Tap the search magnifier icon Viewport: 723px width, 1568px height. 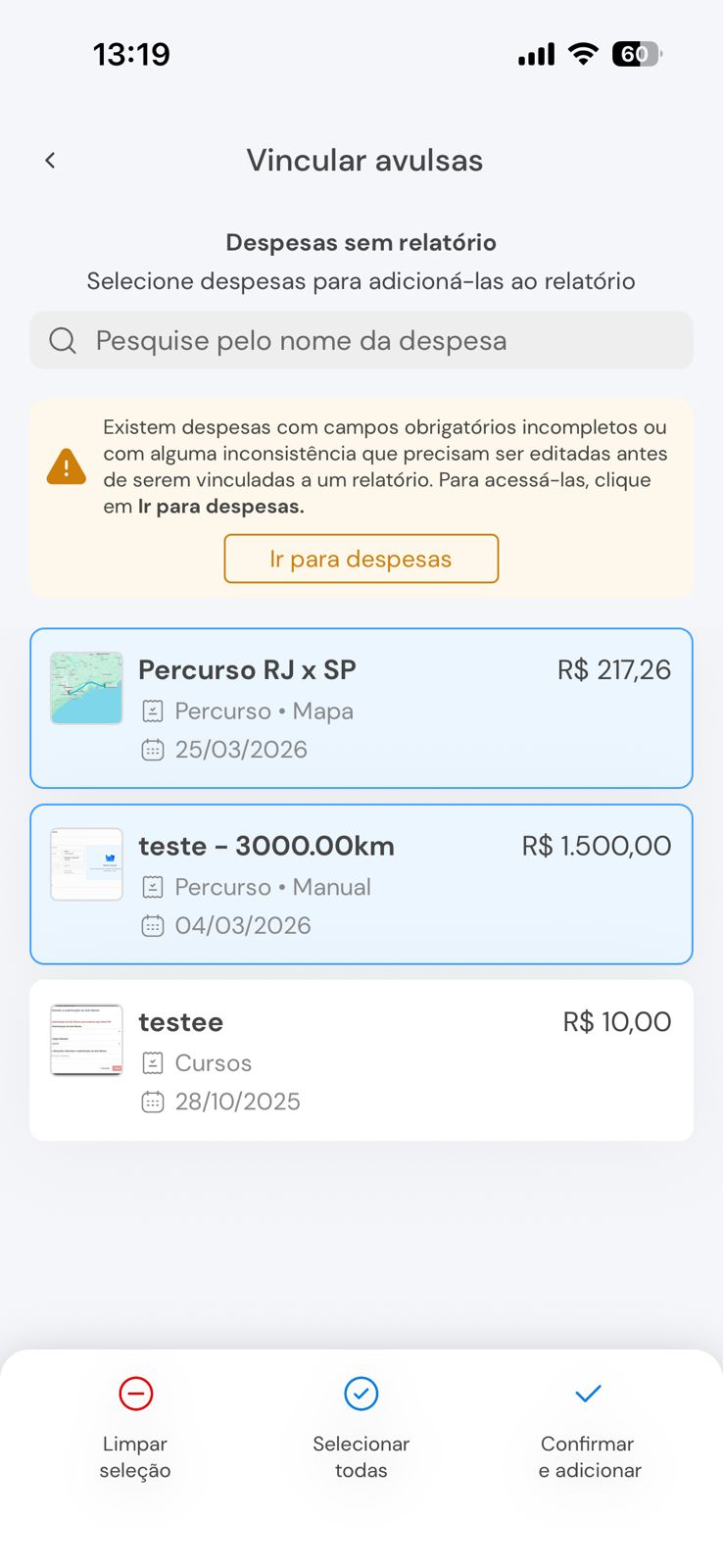[63, 340]
